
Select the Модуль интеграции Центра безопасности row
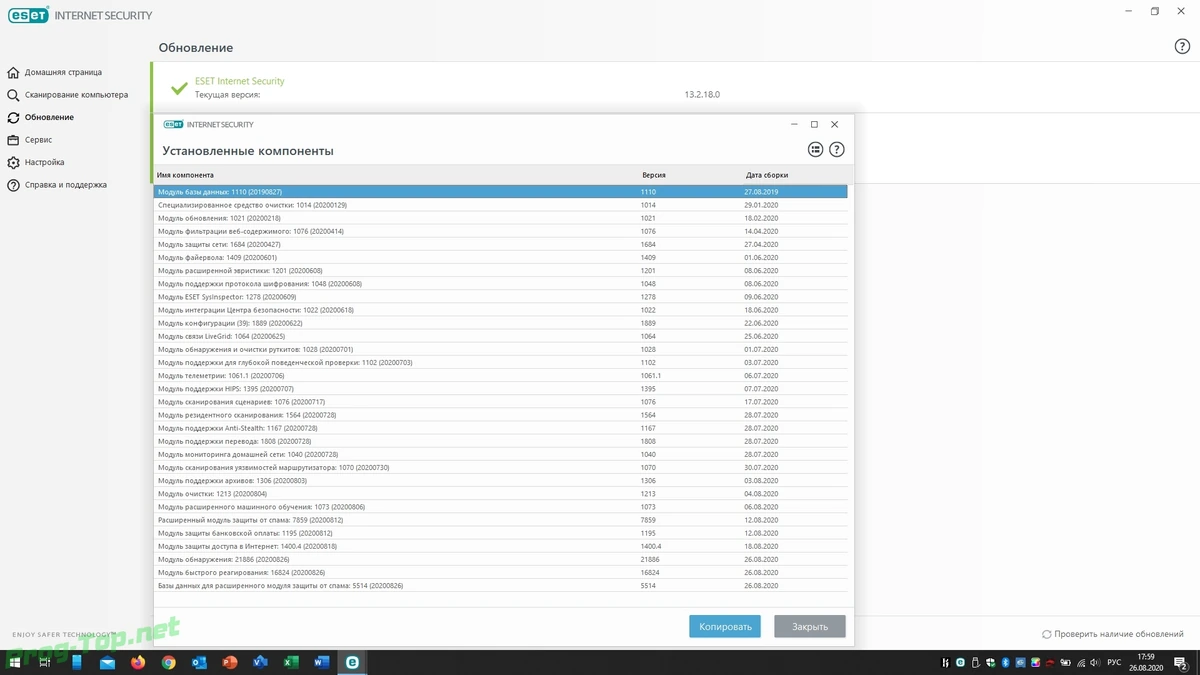pos(500,310)
